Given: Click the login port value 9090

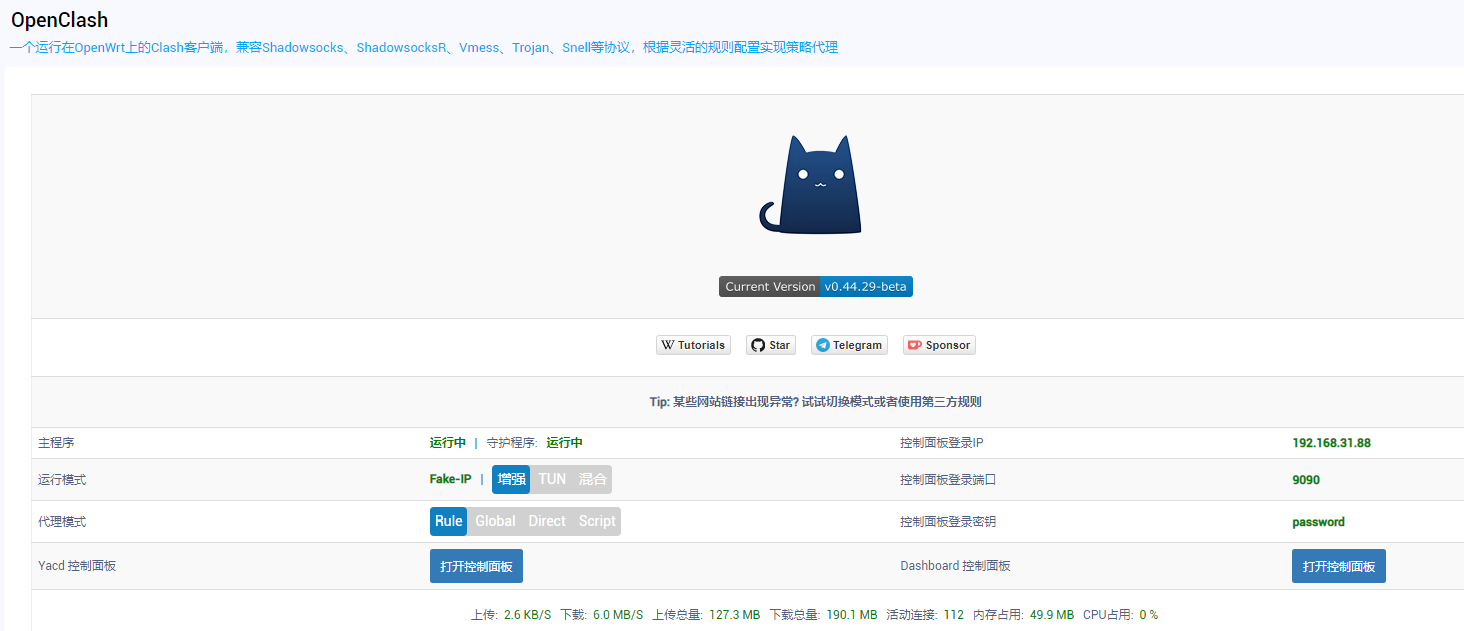Looking at the screenshot, I should tap(1306, 480).
